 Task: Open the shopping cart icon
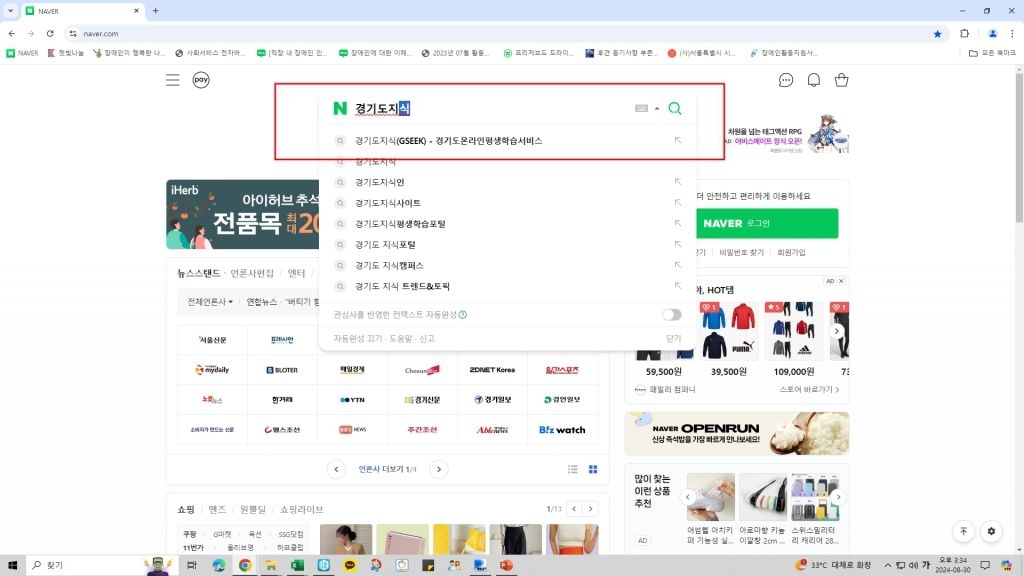pos(841,80)
